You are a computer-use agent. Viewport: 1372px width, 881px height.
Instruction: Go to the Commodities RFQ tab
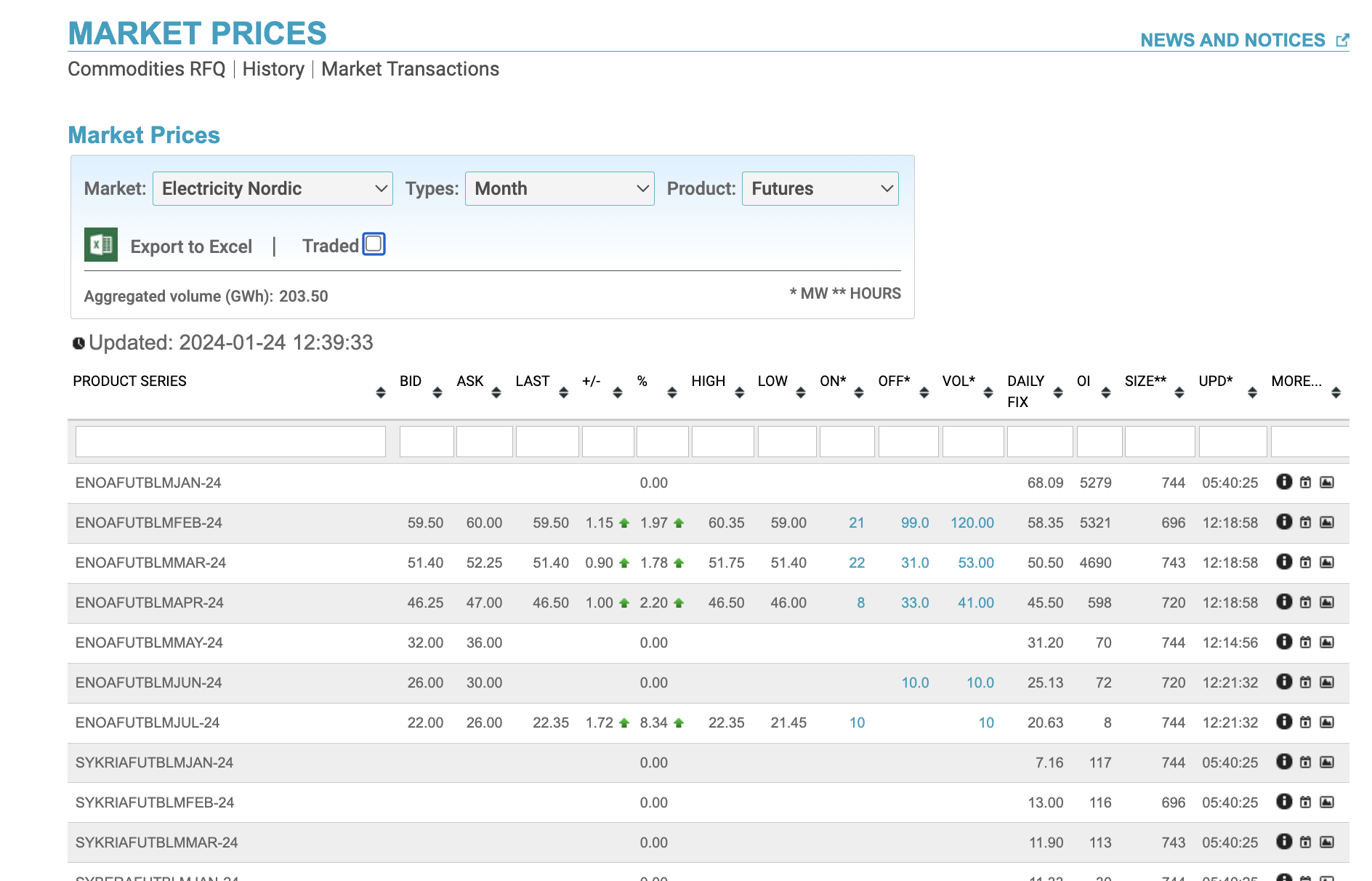pyautogui.click(x=147, y=69)
